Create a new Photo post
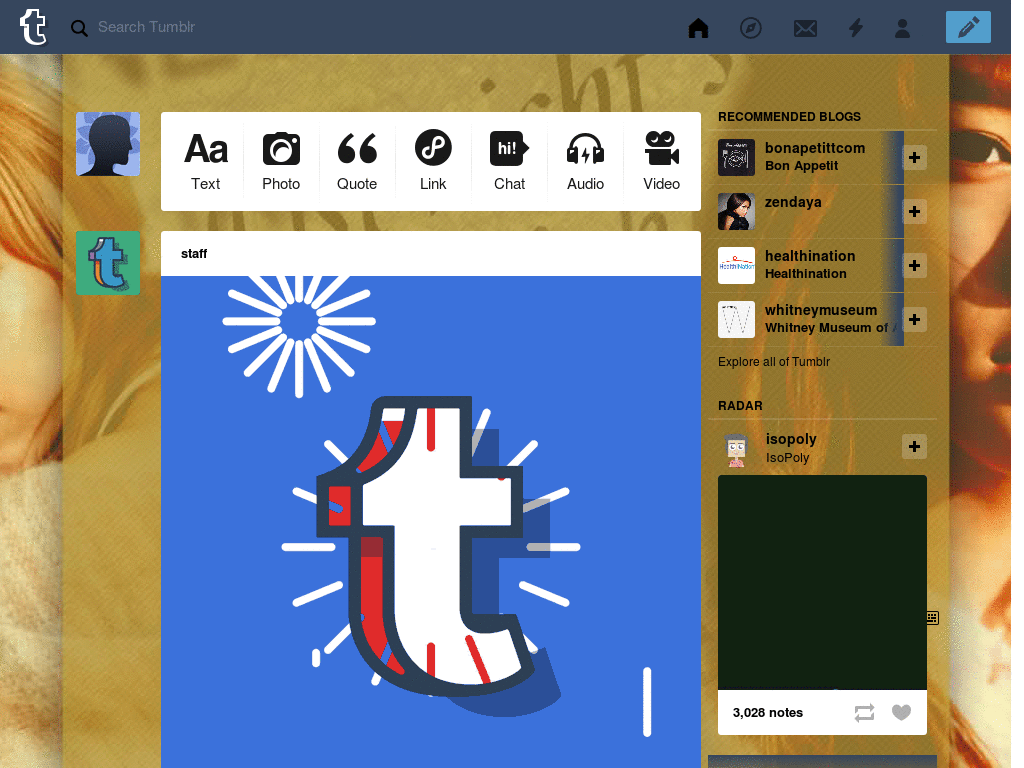Viewport: 1024px width, 768px height. [281, 161]
